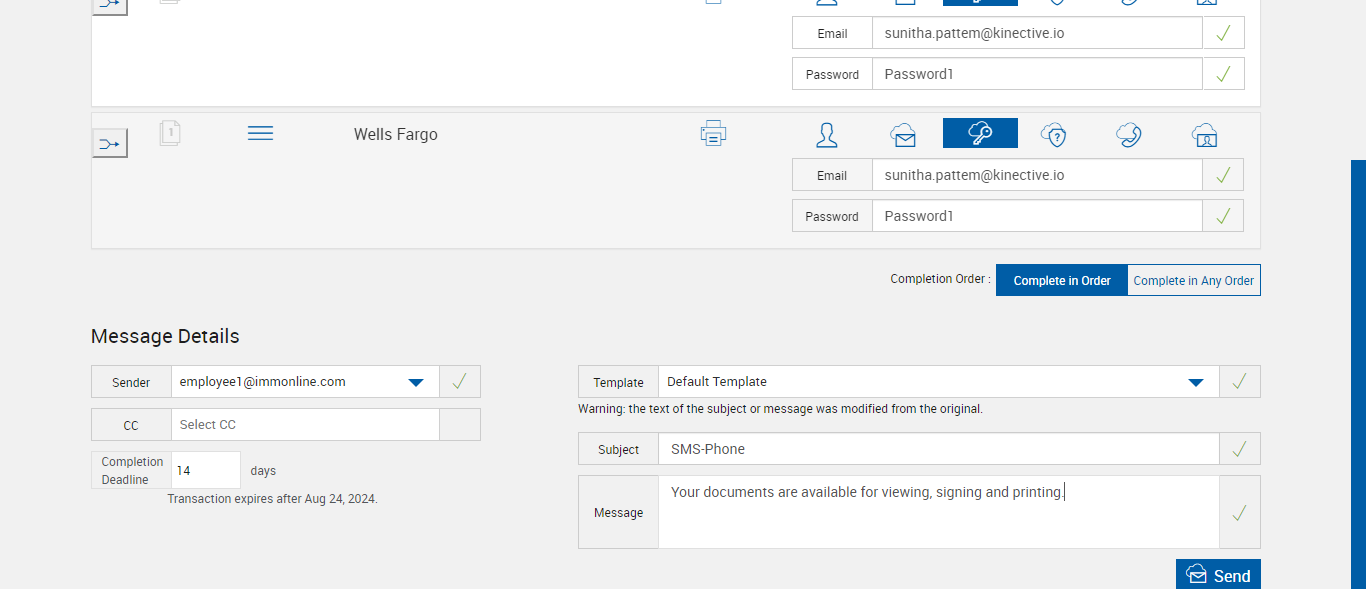
Task: Click the Send button
Action: [1218, 575]
